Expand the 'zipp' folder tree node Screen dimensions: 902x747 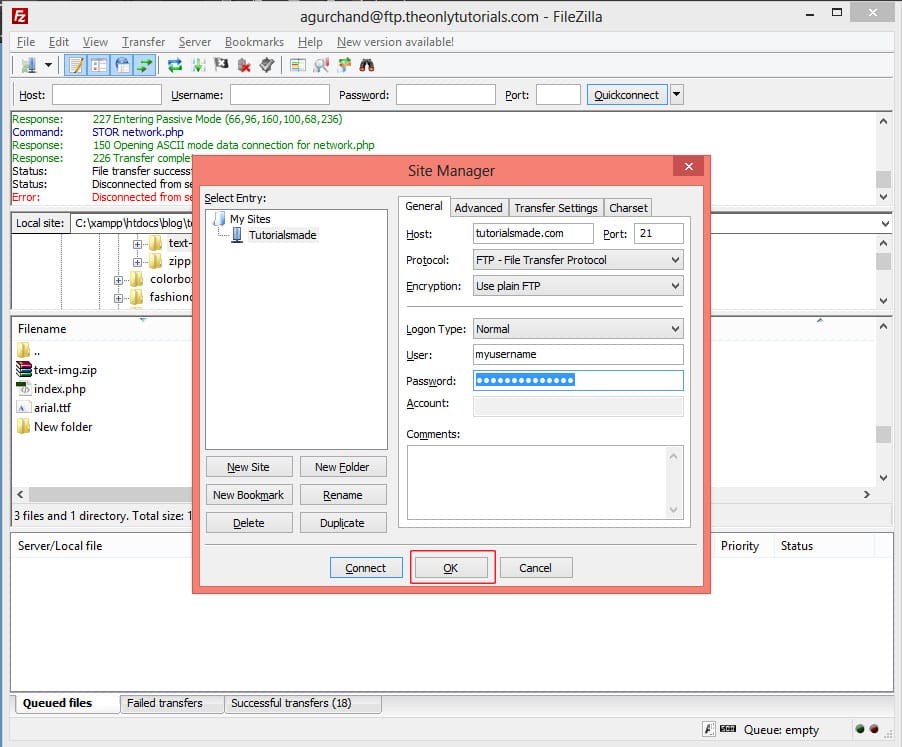[x=137, y=262]
